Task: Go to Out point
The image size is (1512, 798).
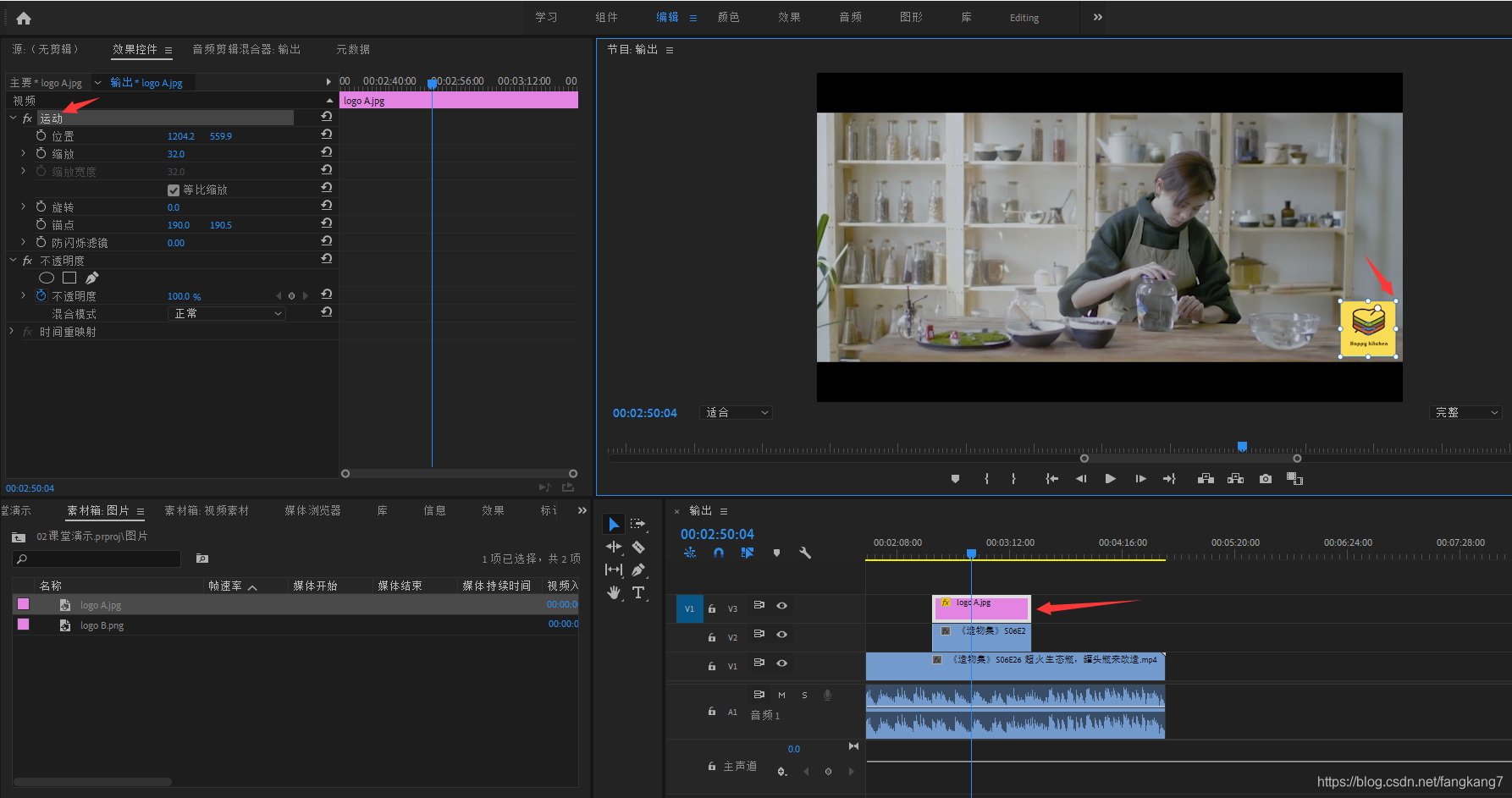Action: coord(1169,479)
